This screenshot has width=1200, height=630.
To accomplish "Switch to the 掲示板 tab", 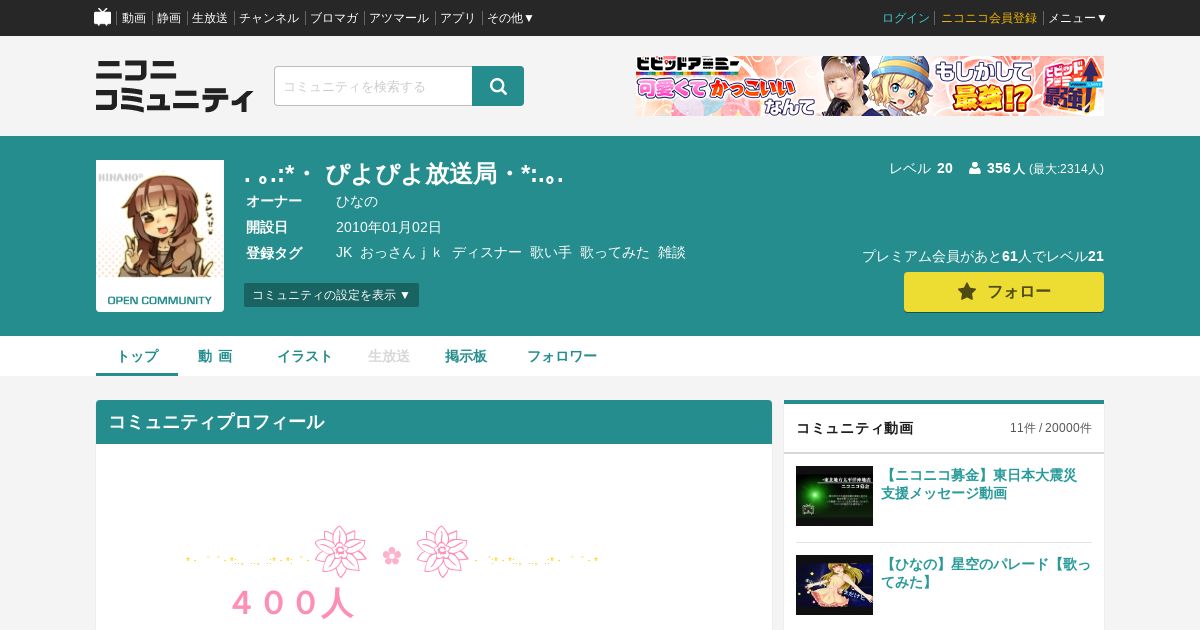I will coord(466,356).
